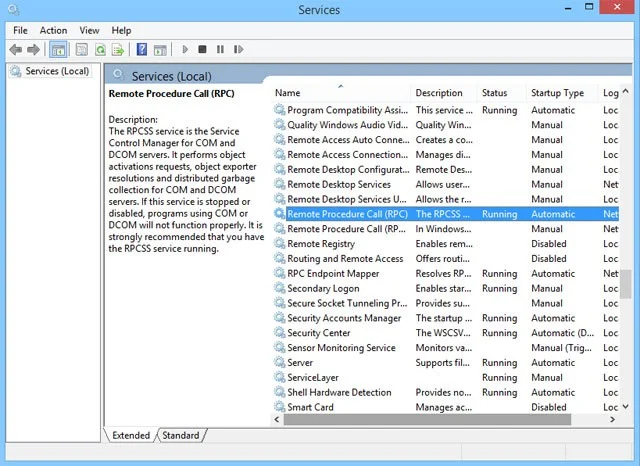640x466 pixels.
Task: Click the Restart Service toolbar icon
Action: pos(238,49)
